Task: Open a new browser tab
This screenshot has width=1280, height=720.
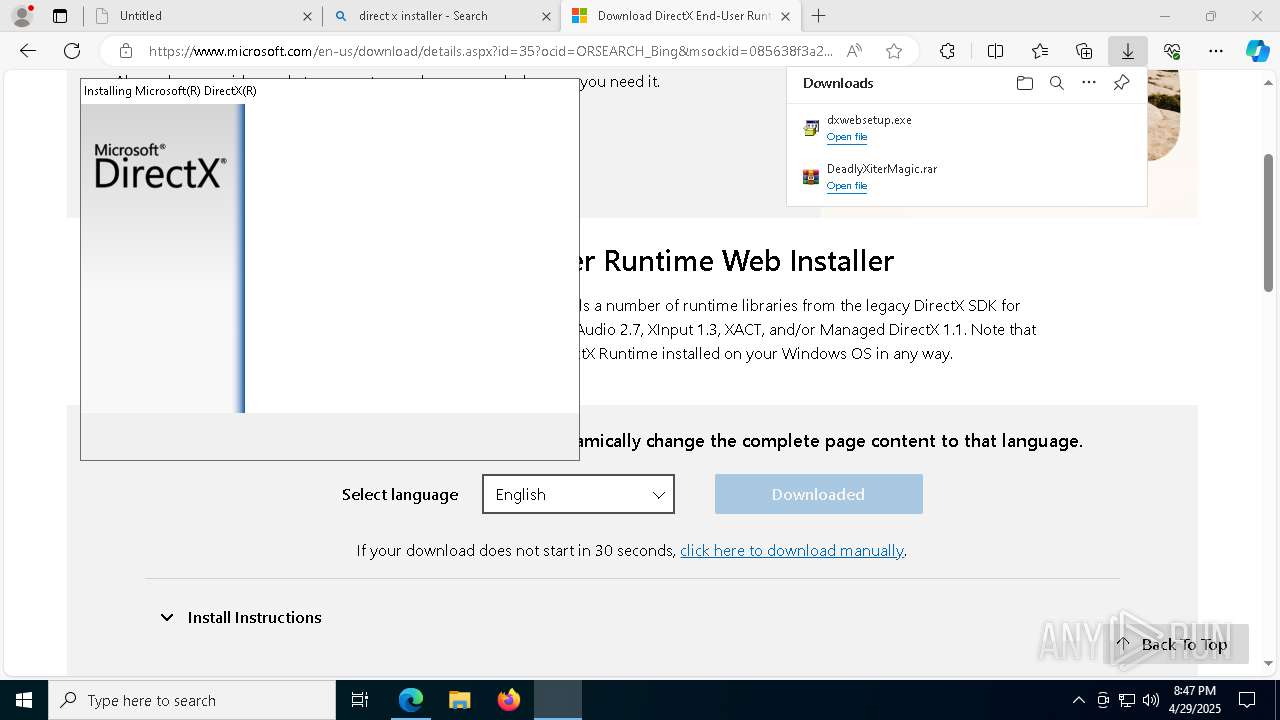Action: pyautogui.click(x=819, y=16)
